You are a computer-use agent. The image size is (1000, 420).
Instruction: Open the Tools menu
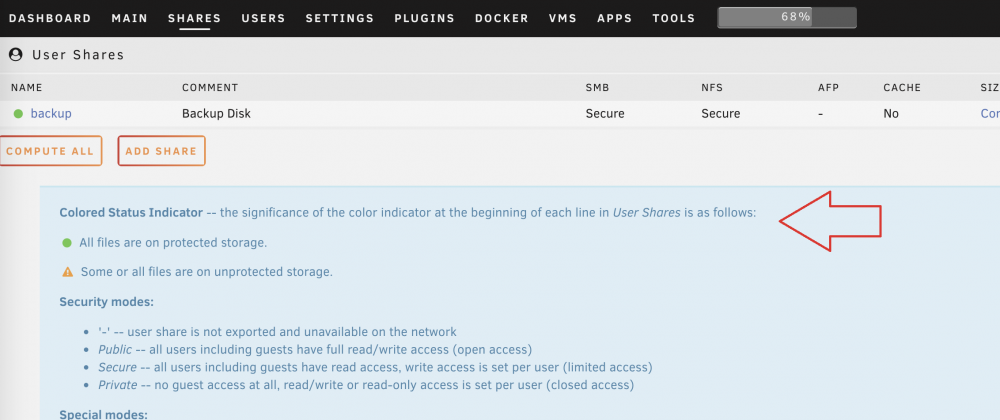click(673, 18)
